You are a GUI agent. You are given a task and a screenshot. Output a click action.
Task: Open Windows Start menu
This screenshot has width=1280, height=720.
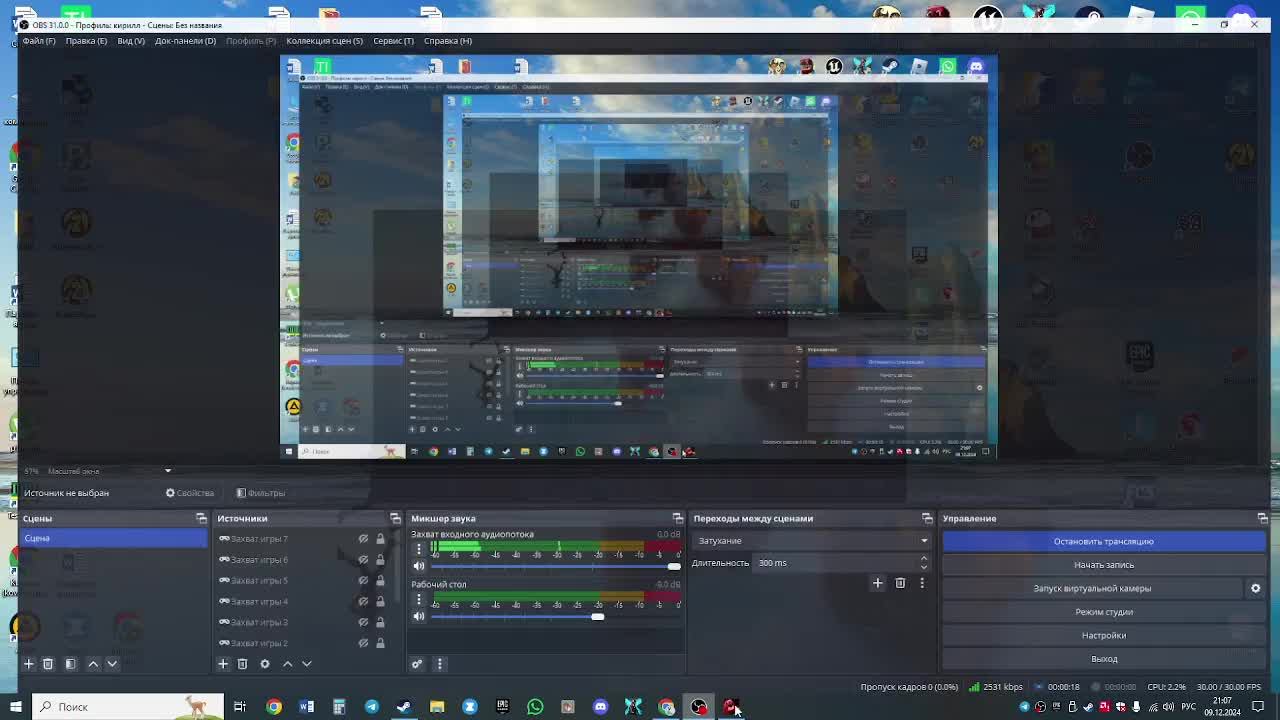[x=15, y=707]
